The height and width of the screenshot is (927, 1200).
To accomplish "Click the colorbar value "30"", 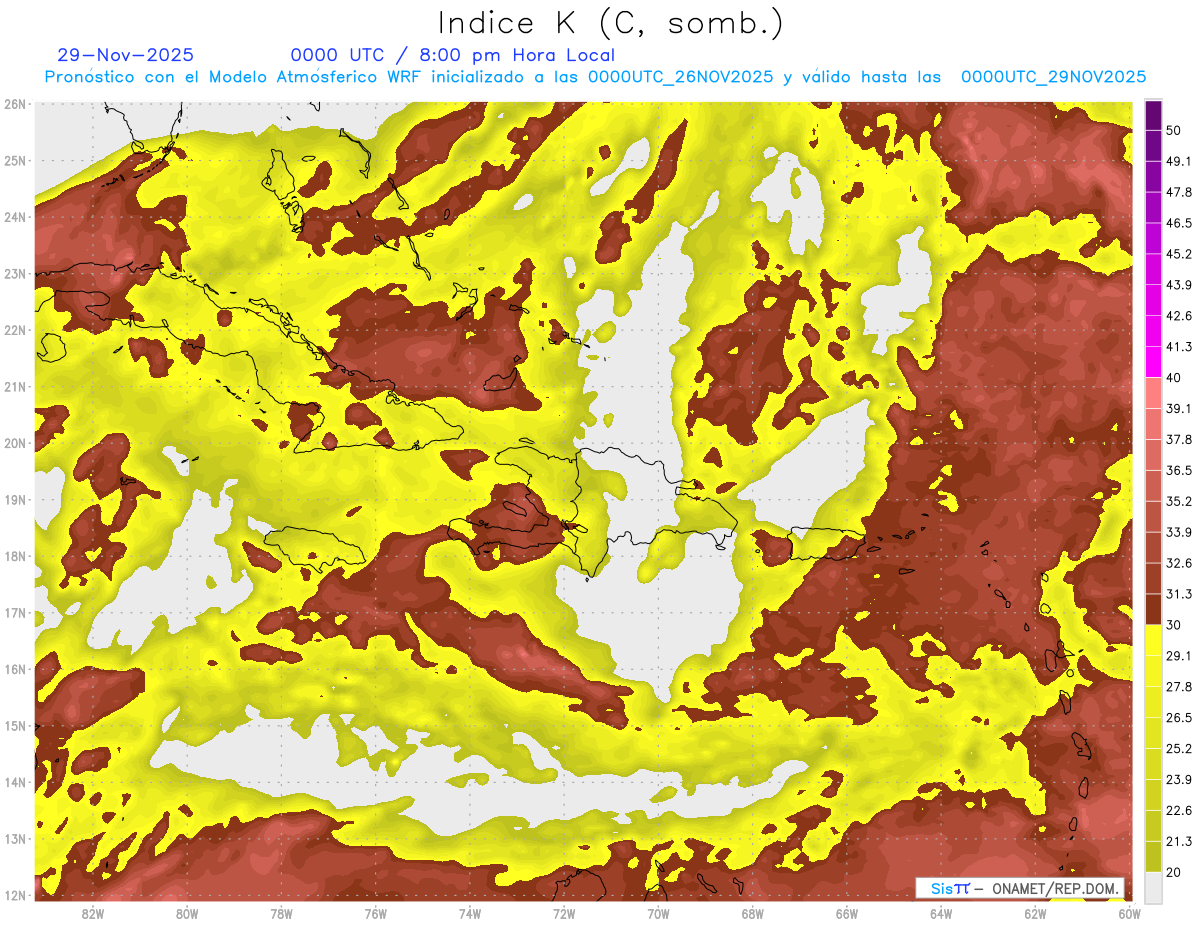I will [x=1174, y=625].
